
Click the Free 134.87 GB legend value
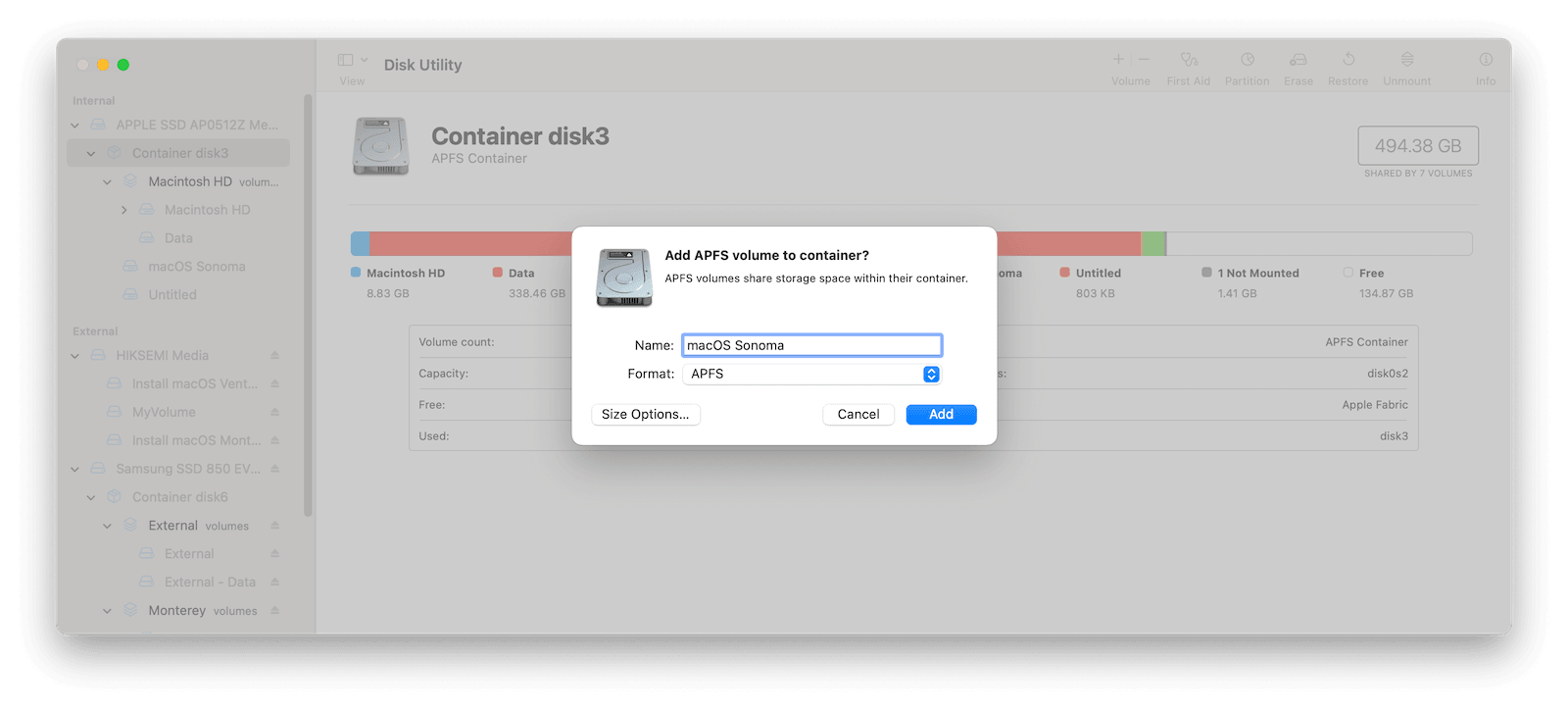1386,294
